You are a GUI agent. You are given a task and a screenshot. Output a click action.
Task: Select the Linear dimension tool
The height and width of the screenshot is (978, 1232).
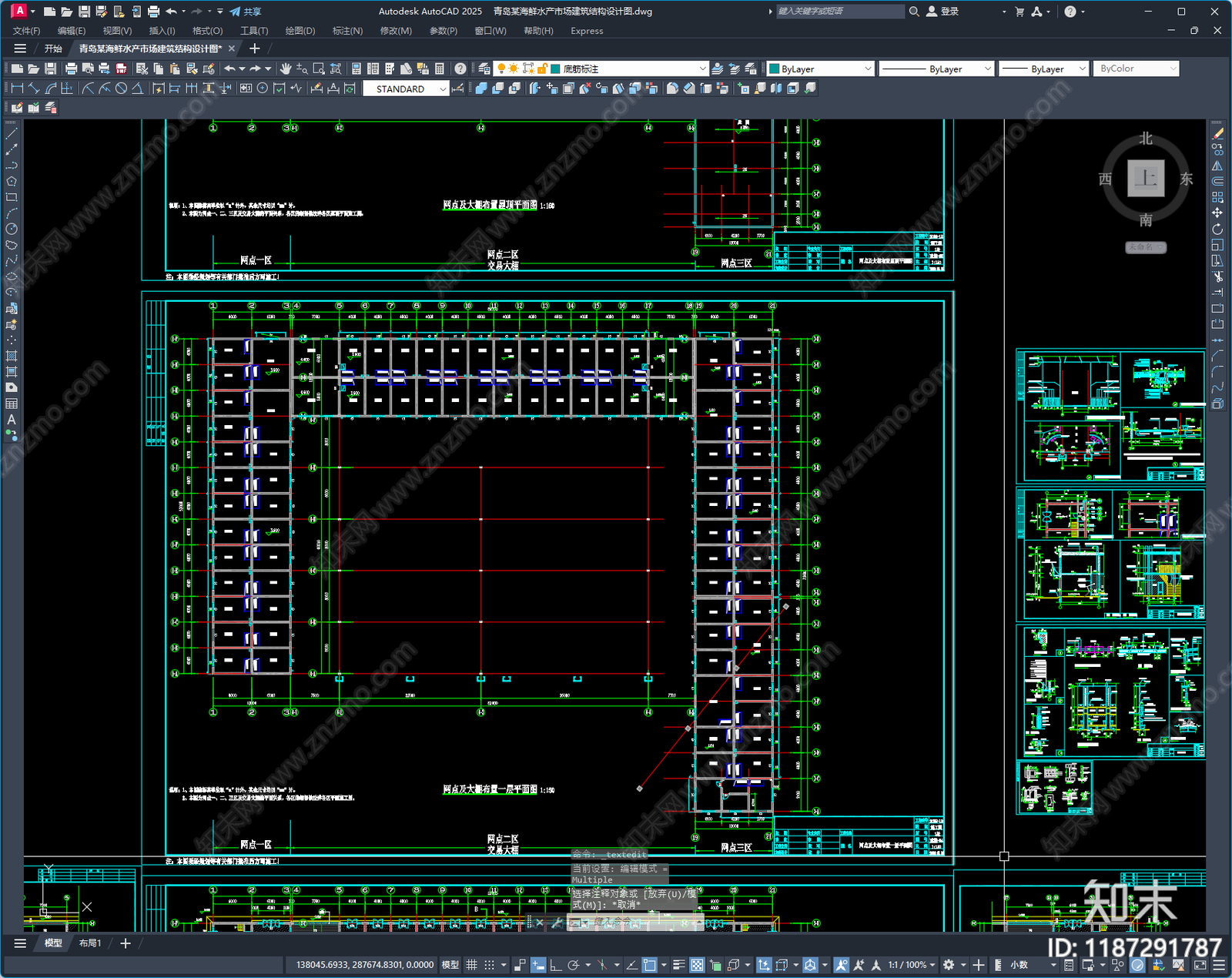(17, 89)
